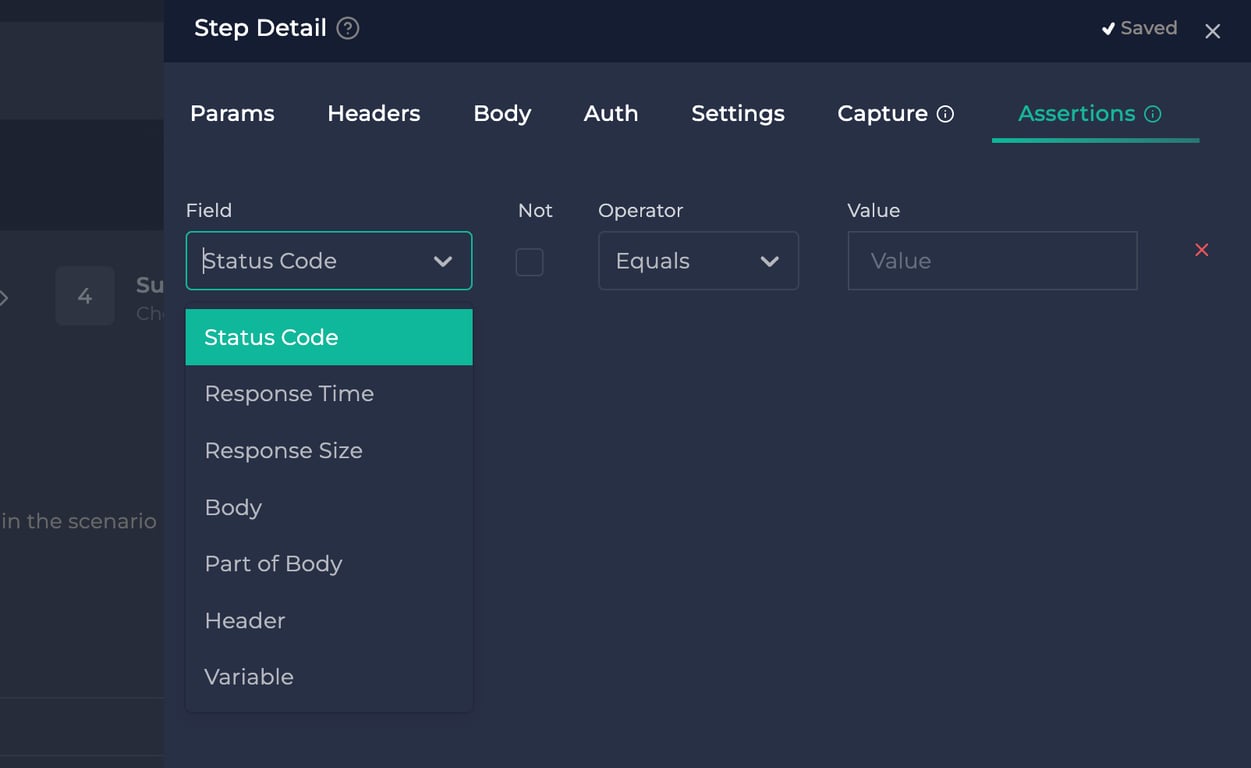Enable the Not checkbox

tap(529, 262)
